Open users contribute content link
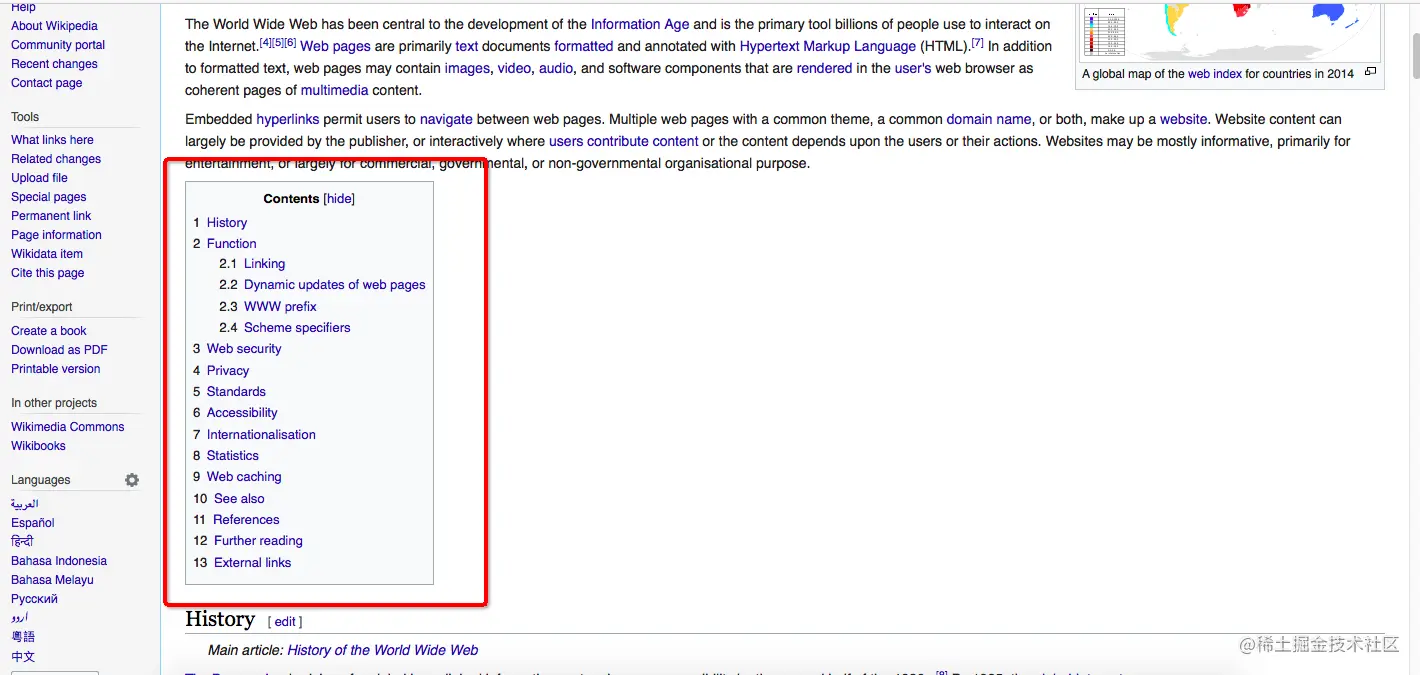Viewport: 1420px width, 675px height. [x=624, y=141]
